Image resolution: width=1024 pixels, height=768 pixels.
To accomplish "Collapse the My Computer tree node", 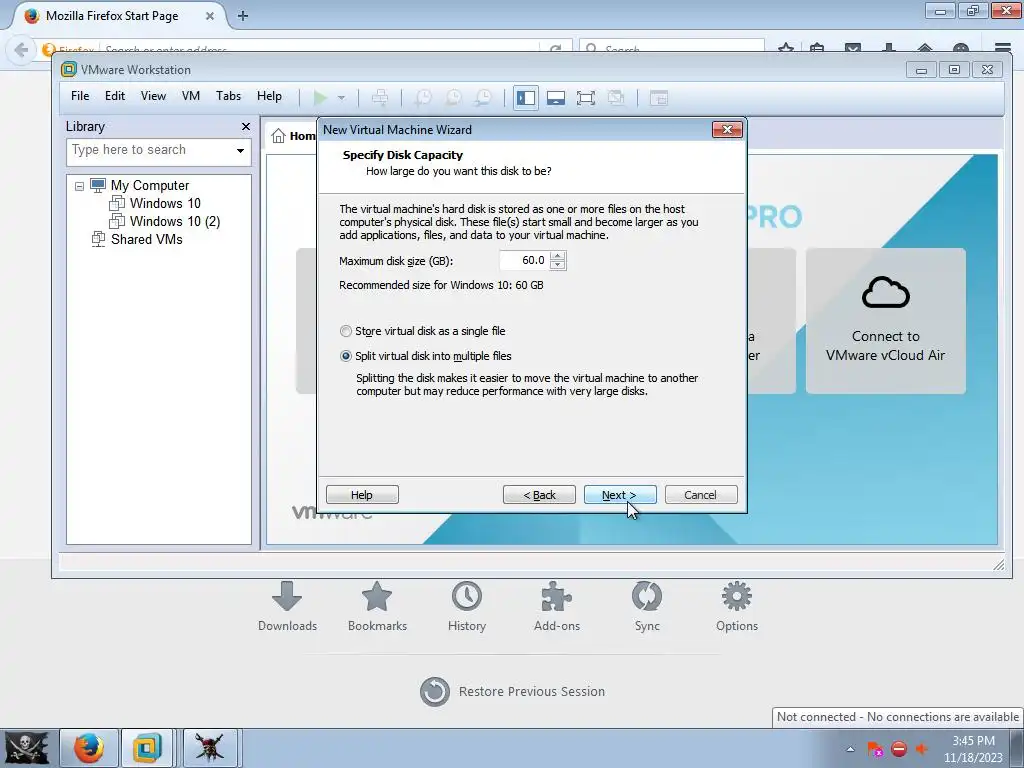I will click(x=79, y=186).
